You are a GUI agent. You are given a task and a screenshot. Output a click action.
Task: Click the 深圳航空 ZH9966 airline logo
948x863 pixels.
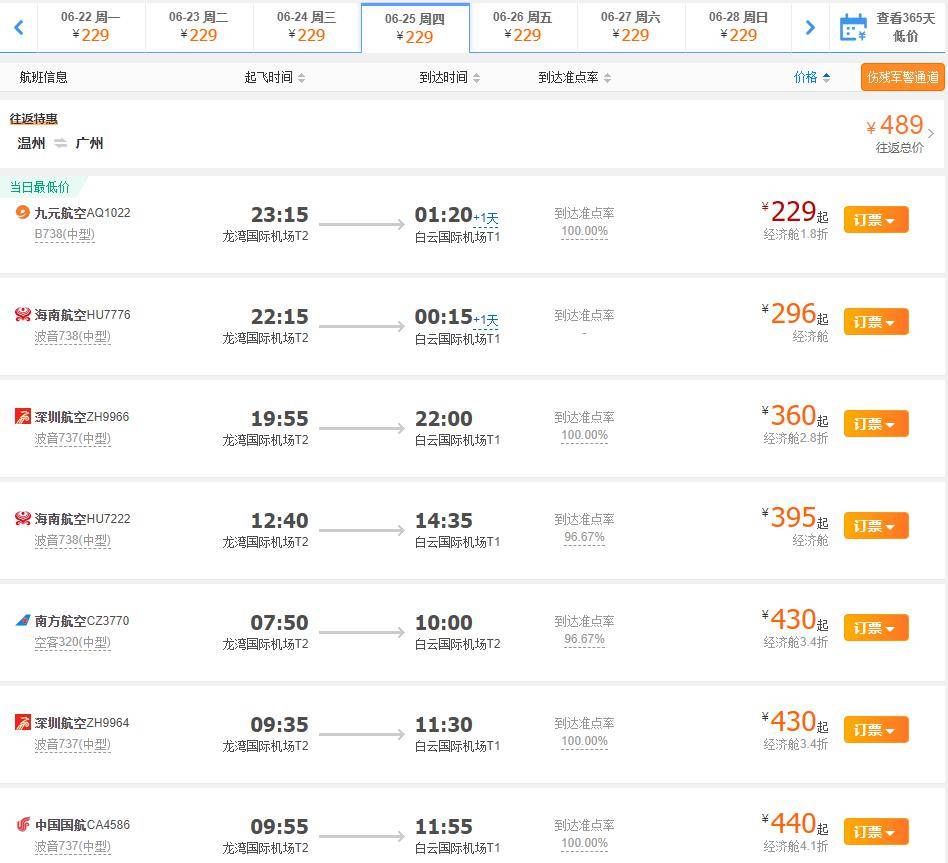coord(22,416)
